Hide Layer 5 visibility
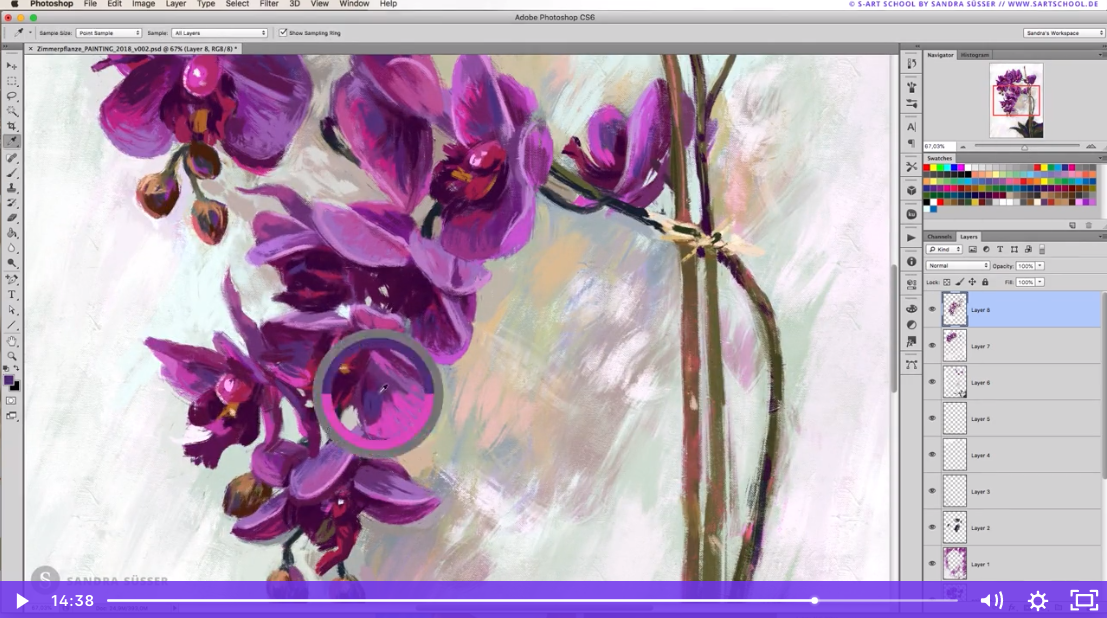1107x618 pixels. tap(932, 419)
